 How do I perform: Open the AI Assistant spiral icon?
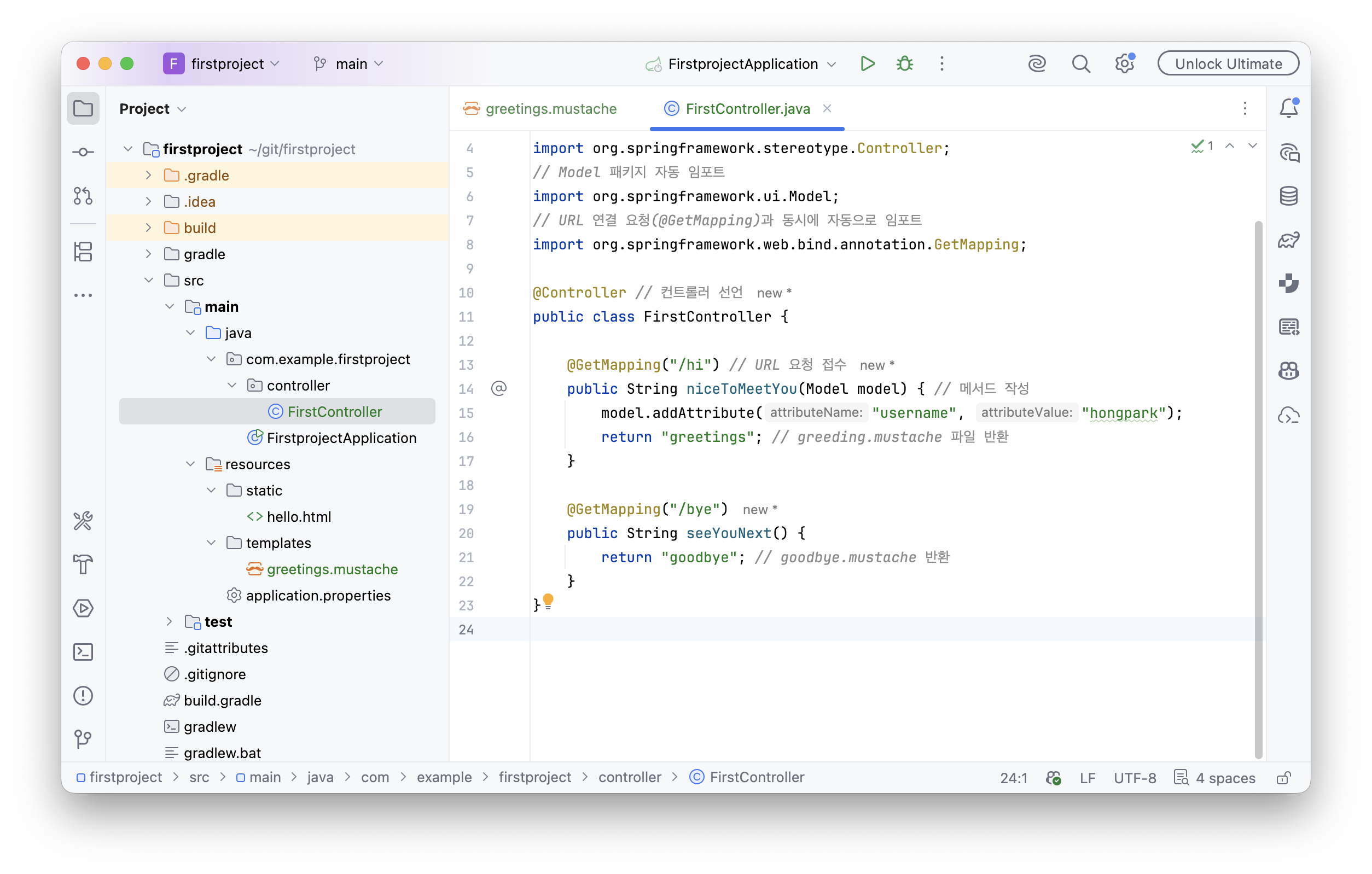click(1037, 64)
